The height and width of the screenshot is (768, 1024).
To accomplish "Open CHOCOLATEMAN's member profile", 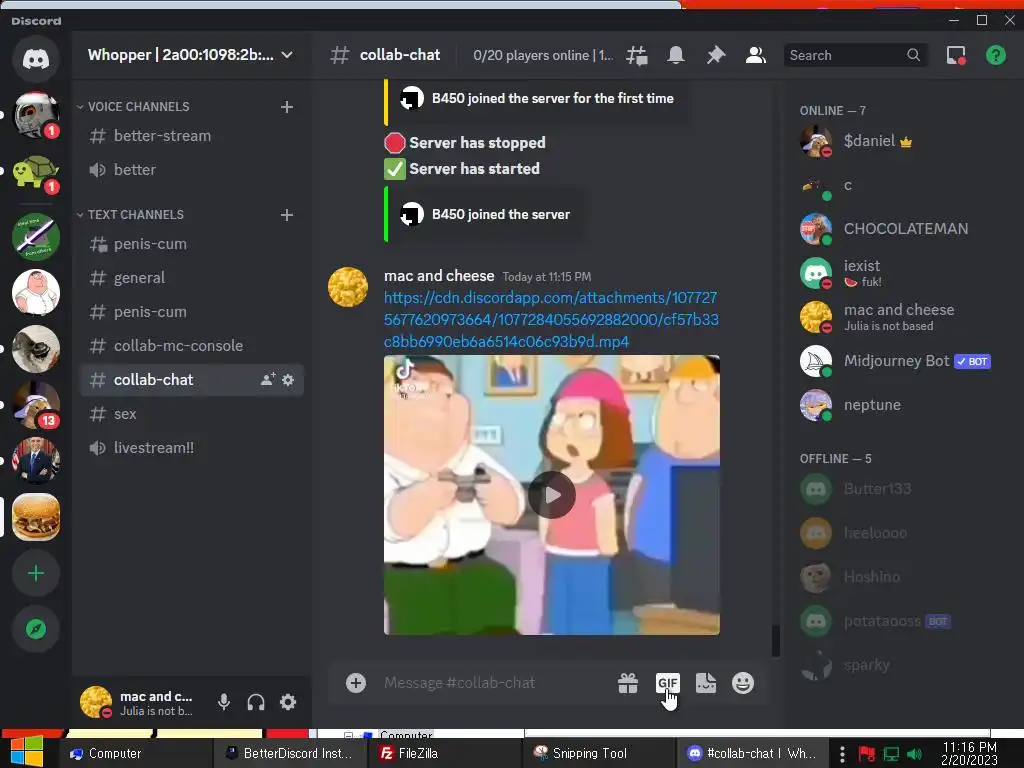I will point(901,229).
